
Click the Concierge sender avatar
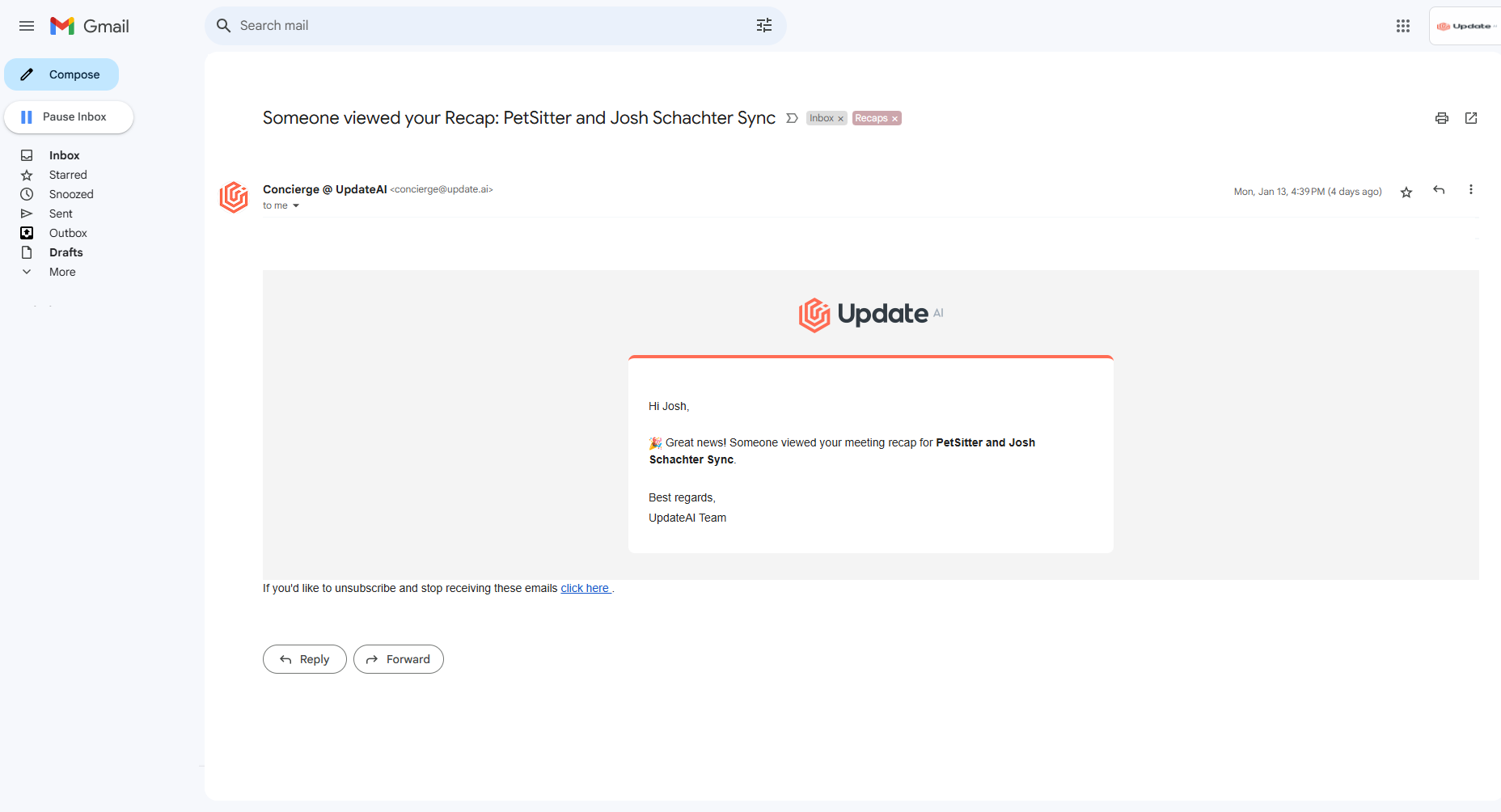point(234,197)
